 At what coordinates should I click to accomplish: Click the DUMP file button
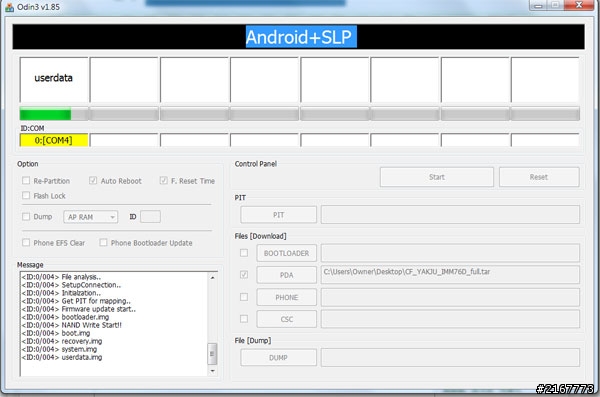pyautogui.click(x=279, y=357)
